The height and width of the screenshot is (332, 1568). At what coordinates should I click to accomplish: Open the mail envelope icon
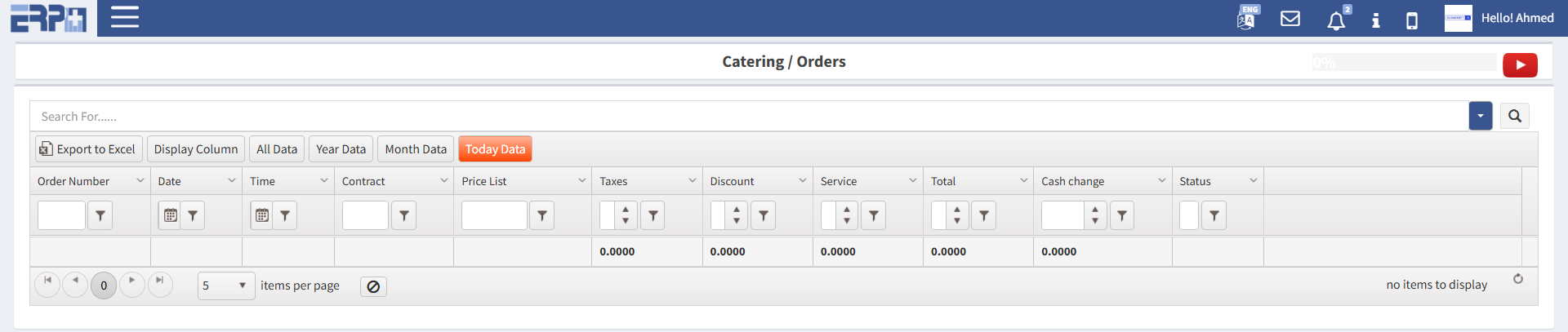click(1290, 19)
